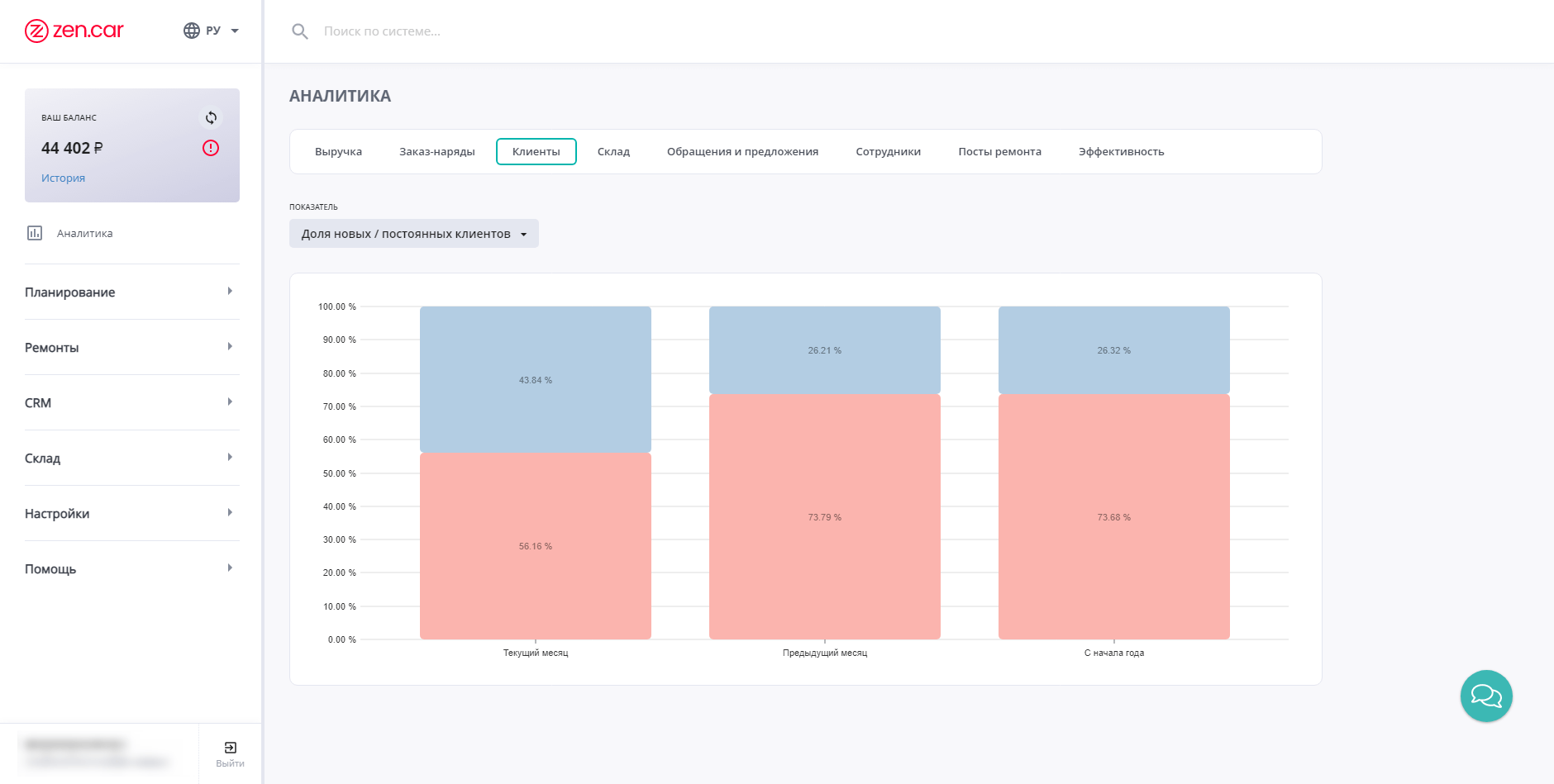Click the Выйти logout button
Screen dimensions: 1554x784
230,754
